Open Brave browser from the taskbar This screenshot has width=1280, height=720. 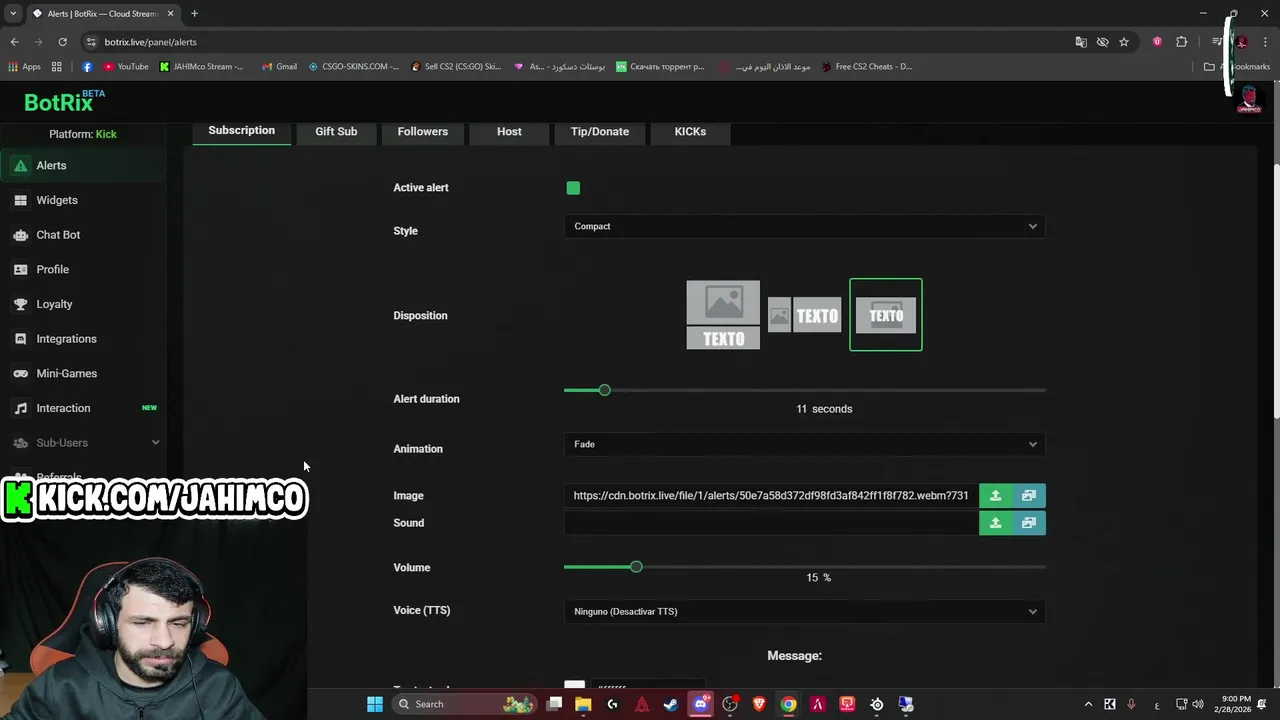(759, 704)
